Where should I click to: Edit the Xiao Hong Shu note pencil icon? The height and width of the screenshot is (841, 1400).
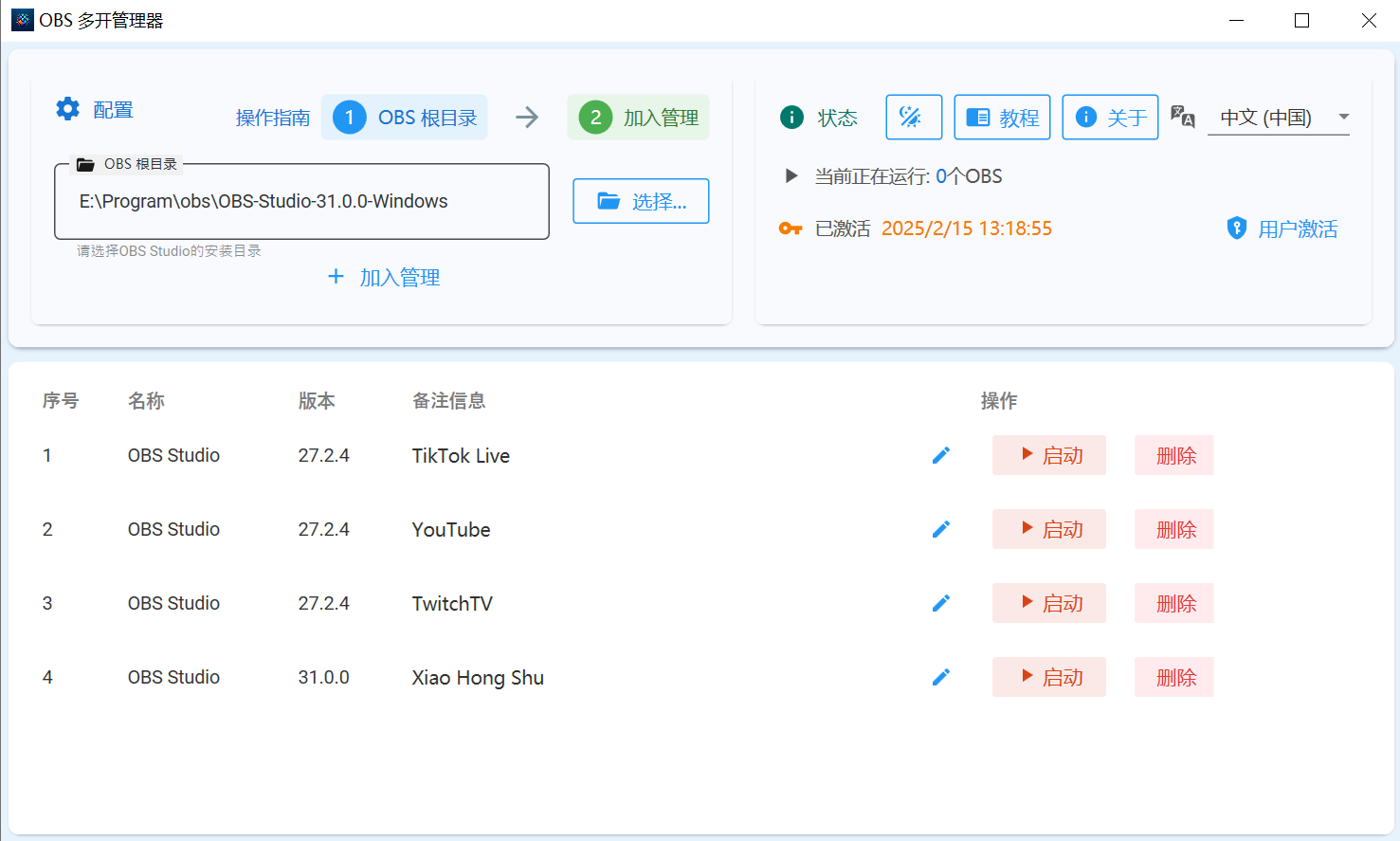[x=940, y=677]
